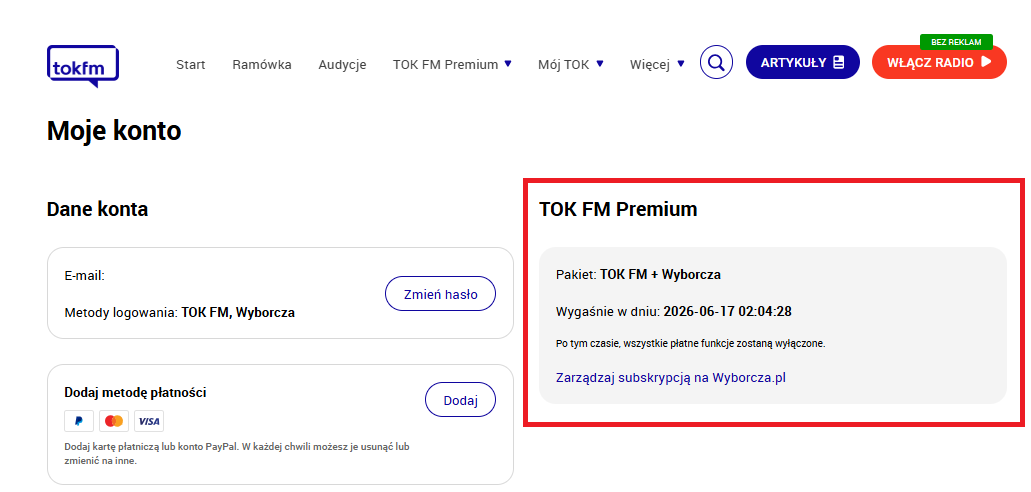Open the search magnifier icon
The width and height of the screenshot is (1031, 492).
point(716,62)
